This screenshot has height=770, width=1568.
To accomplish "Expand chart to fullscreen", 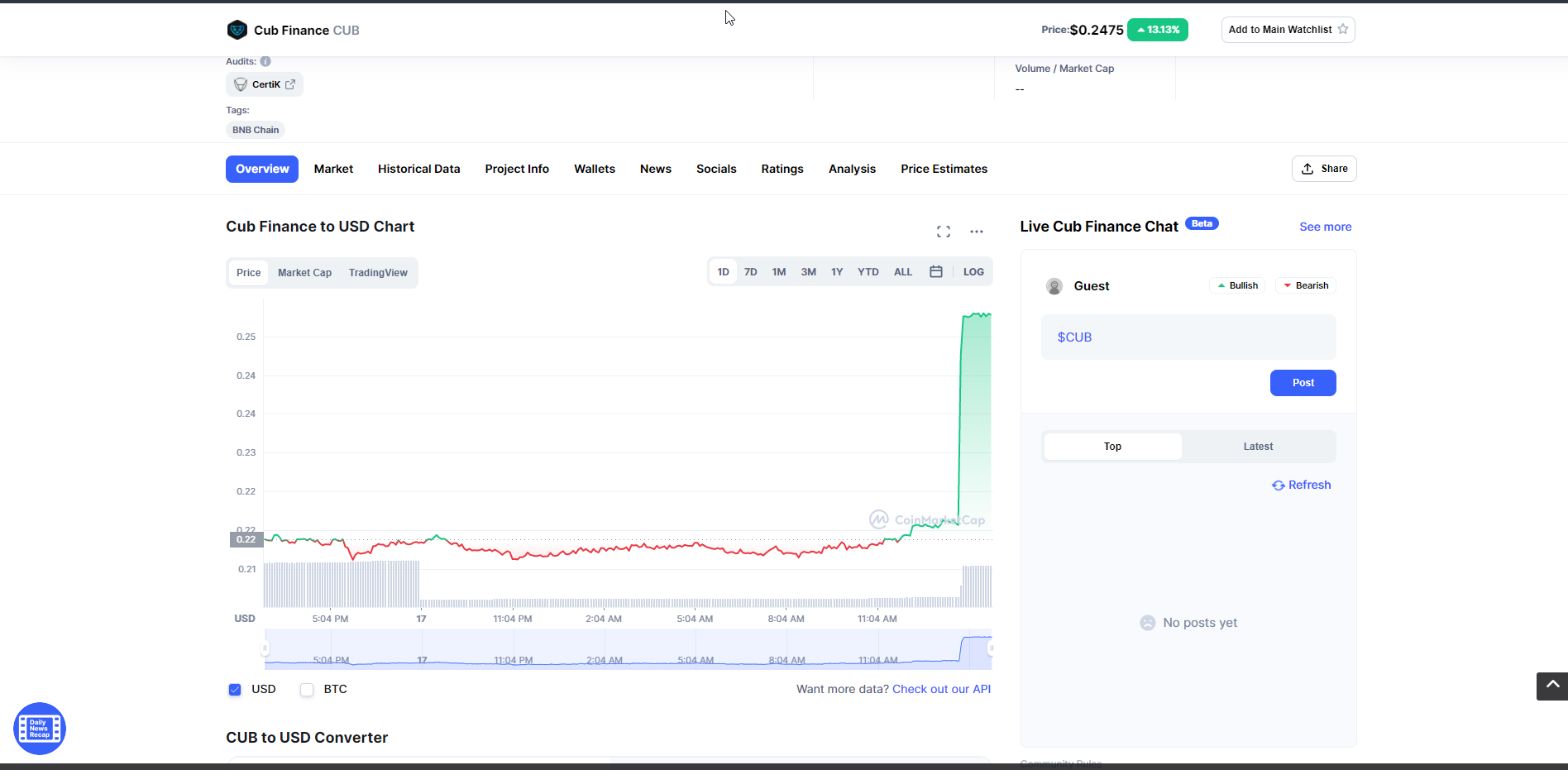I will click(x=944, y=232).
